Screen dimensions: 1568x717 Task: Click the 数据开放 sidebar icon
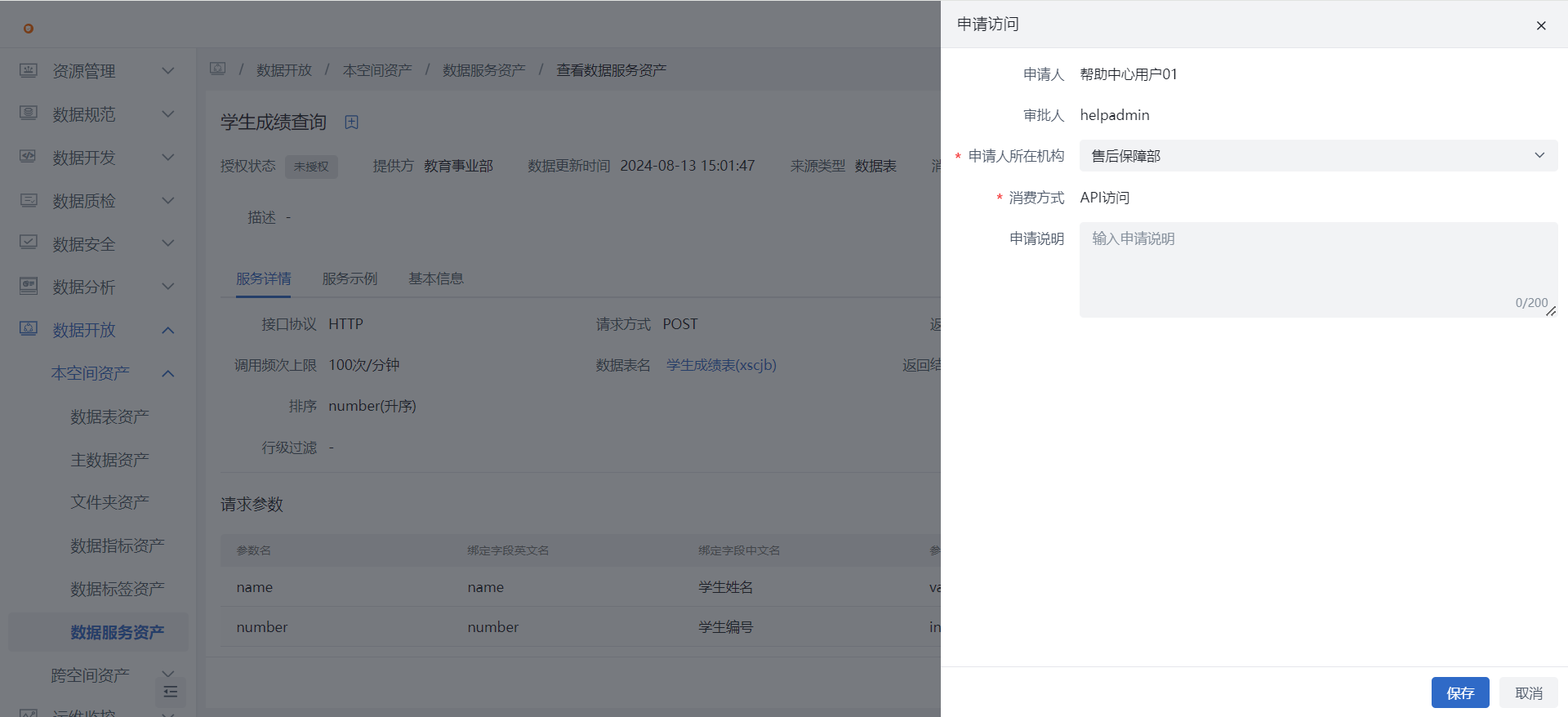pos(29,329)
